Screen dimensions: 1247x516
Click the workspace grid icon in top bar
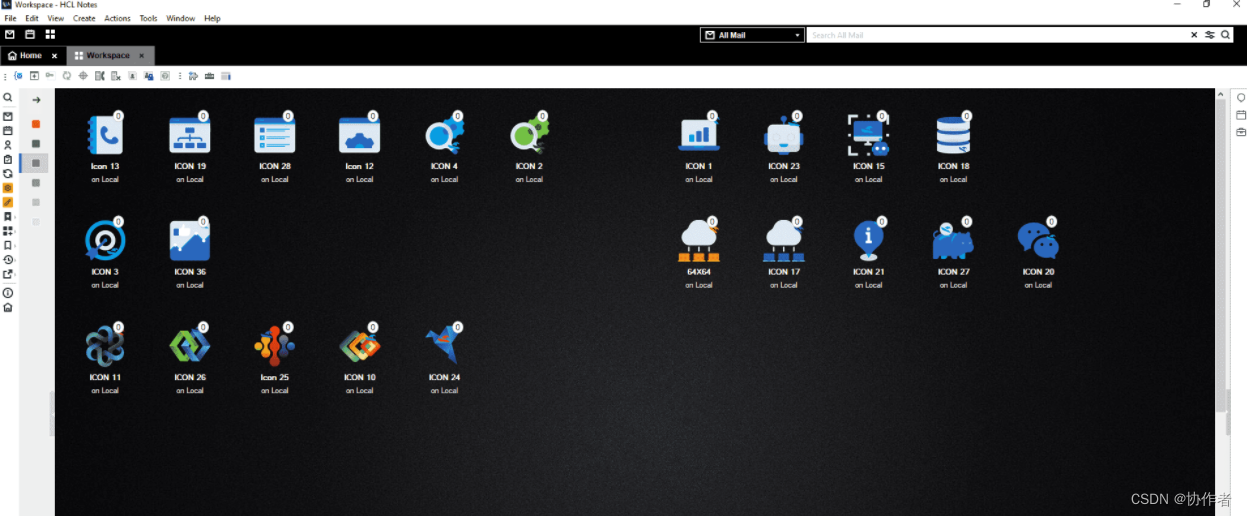50,34
